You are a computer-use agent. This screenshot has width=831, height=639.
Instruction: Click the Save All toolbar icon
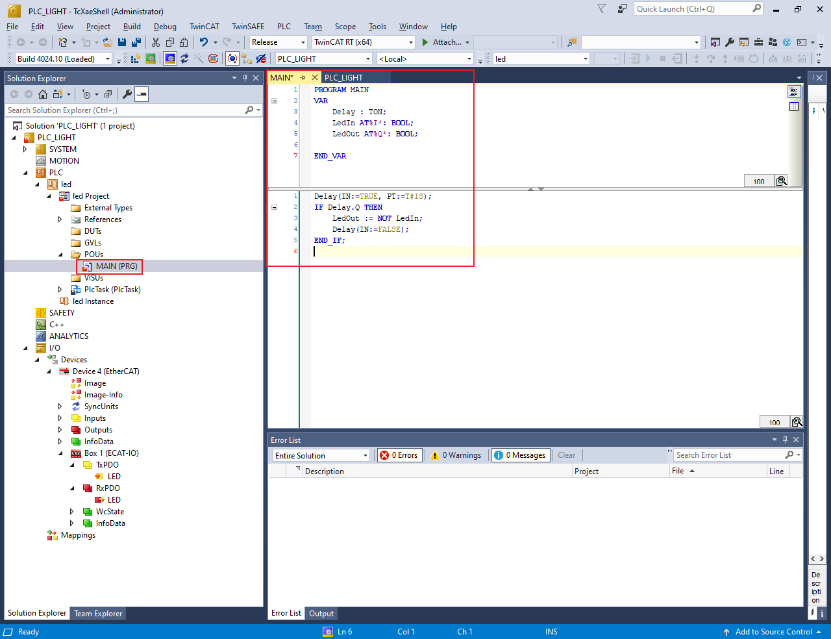coord(135,43)
